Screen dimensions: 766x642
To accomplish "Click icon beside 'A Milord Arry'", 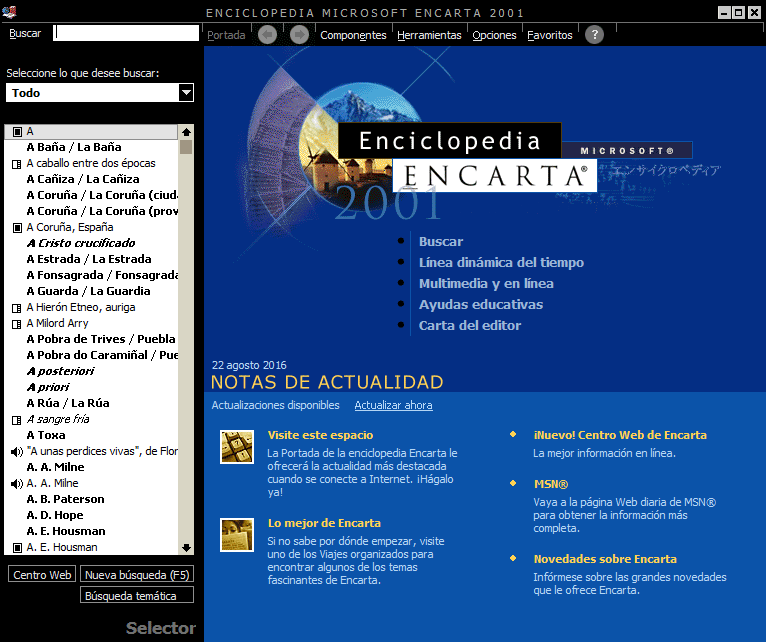I will coord(17,324).
